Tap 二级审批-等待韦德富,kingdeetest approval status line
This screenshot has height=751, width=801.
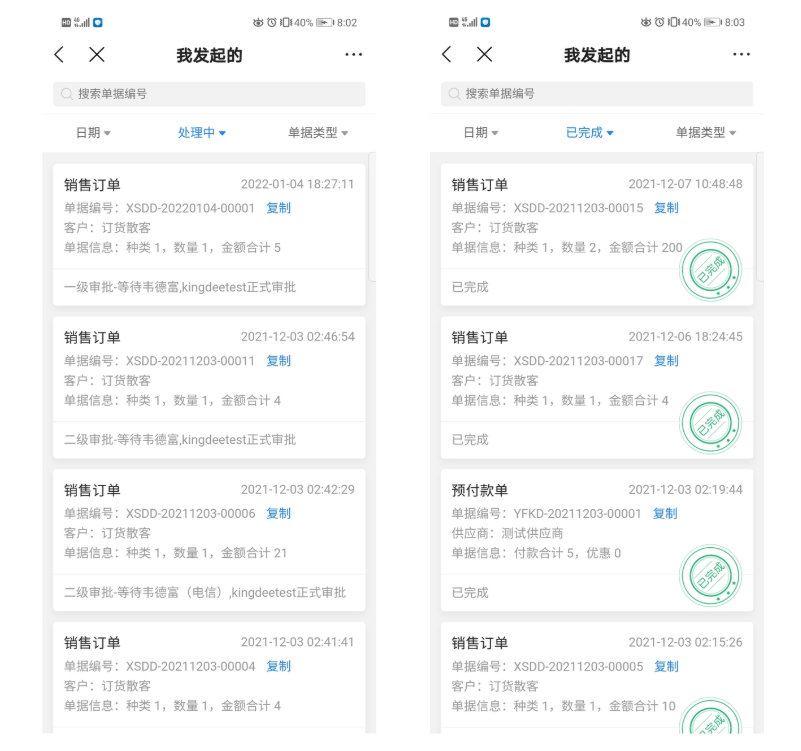[180, 440]
